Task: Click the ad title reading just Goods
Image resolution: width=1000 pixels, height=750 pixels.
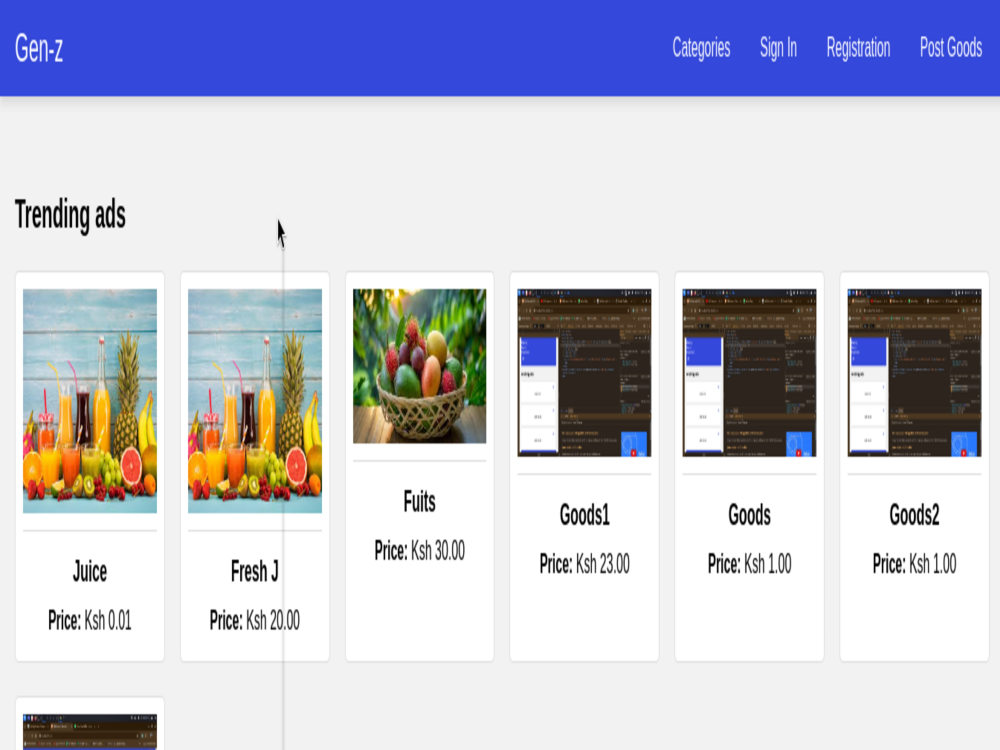Action: coord(749,515)
